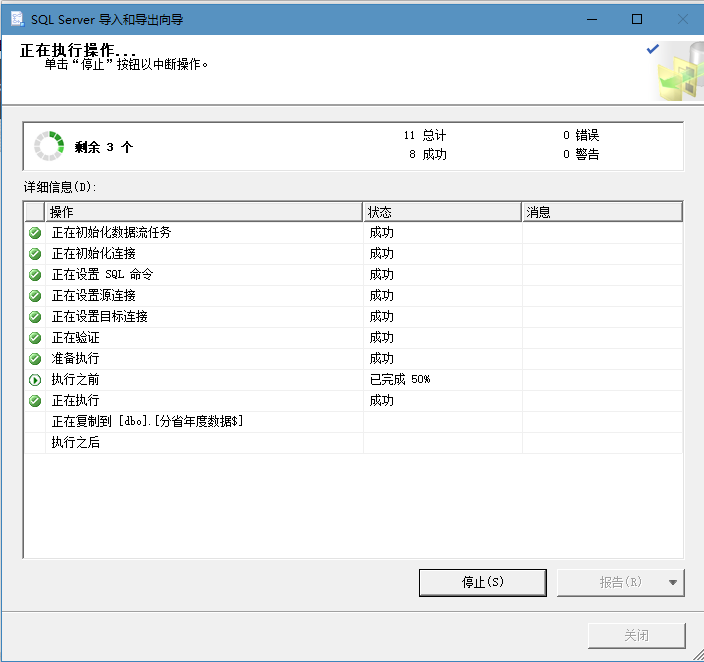Stop the operation with 停止(S)
Image resolution: width=704 pixels, height=662 pixels.
[483, 583]
